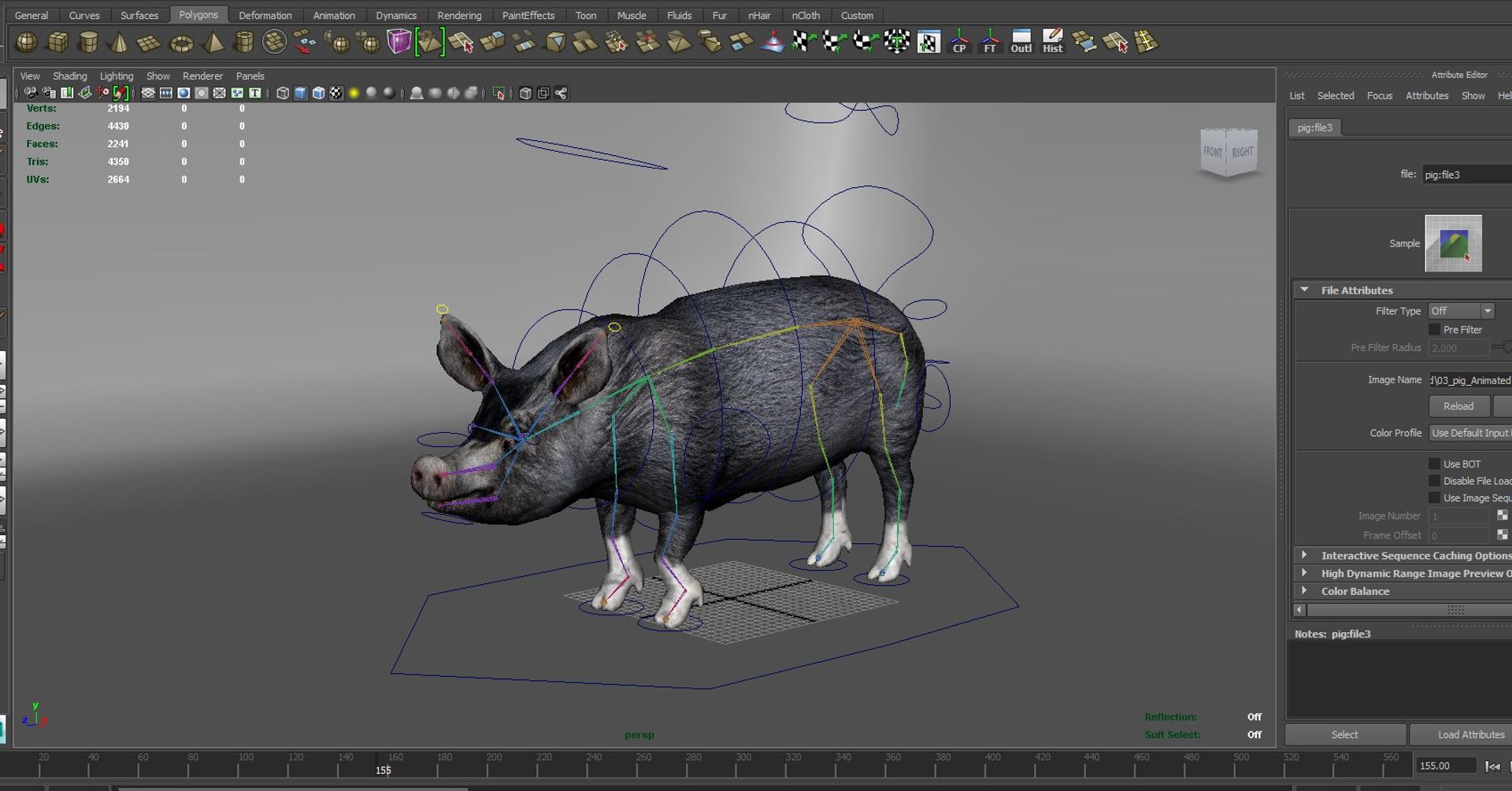This screenshot has width=1512, height=791.
Task: Click the Hist delete history shelf icon
Action: click(1053, 42)
